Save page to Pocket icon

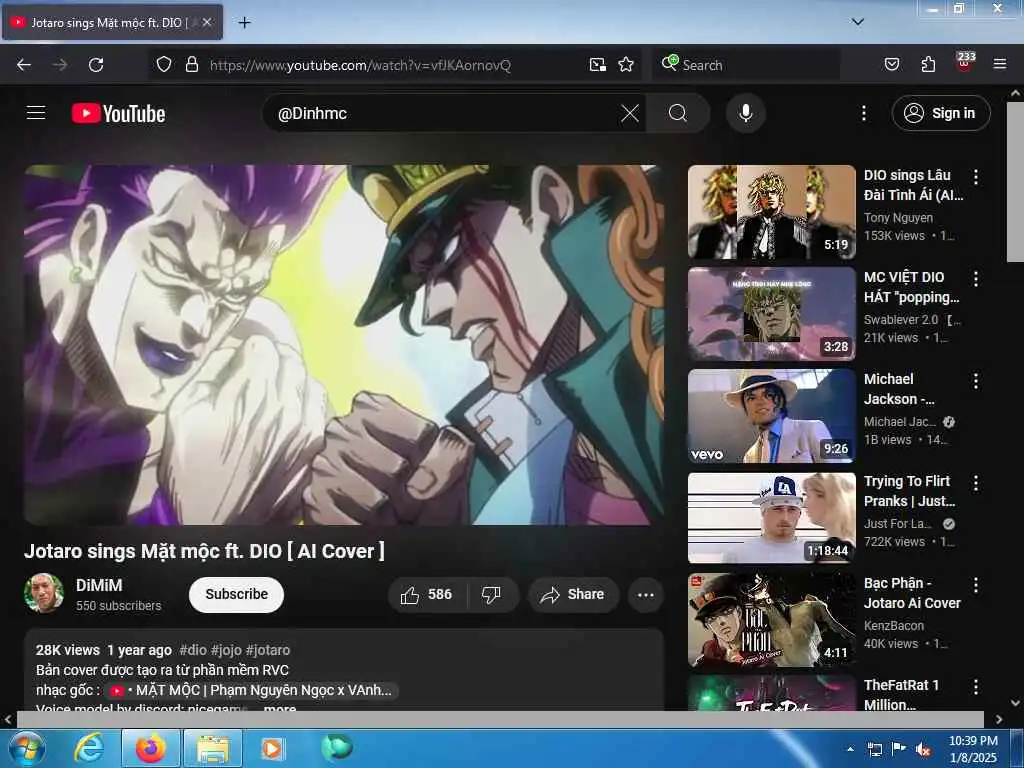[891, 65]
